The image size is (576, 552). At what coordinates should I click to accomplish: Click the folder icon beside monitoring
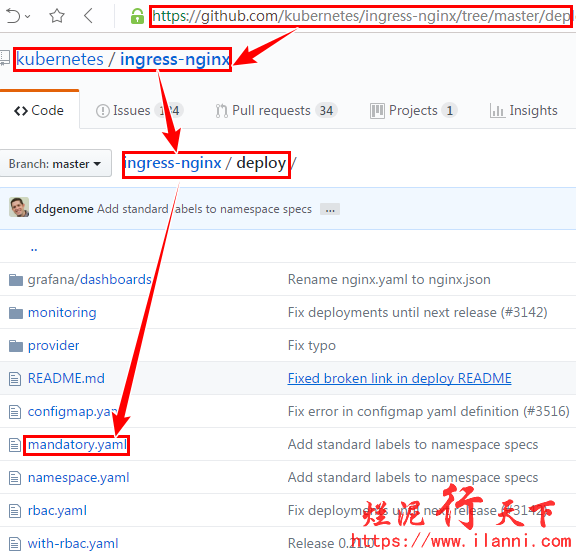(16, 313)
